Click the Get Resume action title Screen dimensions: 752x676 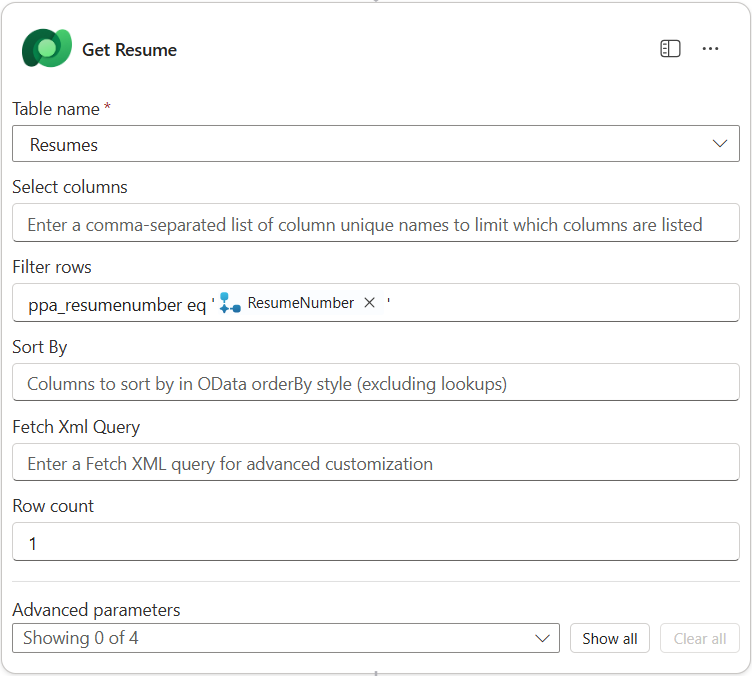point(129,50)
